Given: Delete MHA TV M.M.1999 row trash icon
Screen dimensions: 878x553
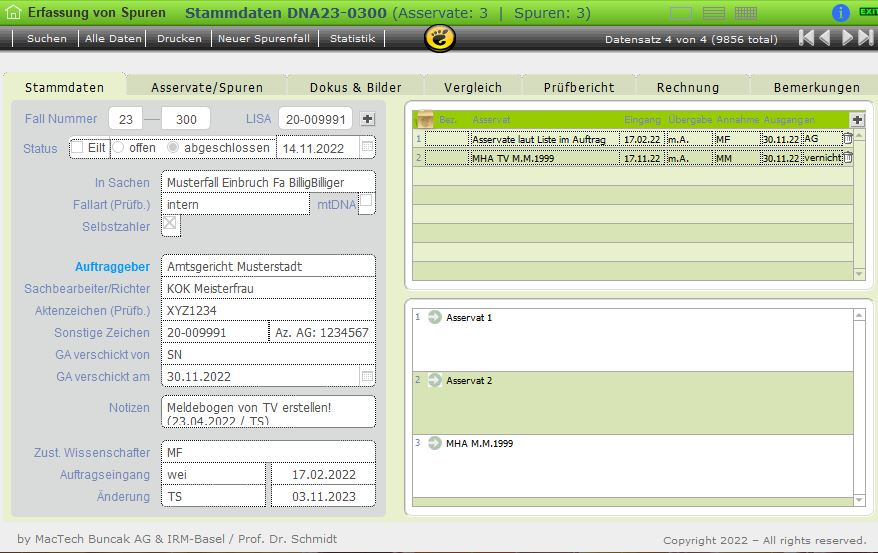Looking at the screenshot, I should pyautogui.click(x=848, y=157).
